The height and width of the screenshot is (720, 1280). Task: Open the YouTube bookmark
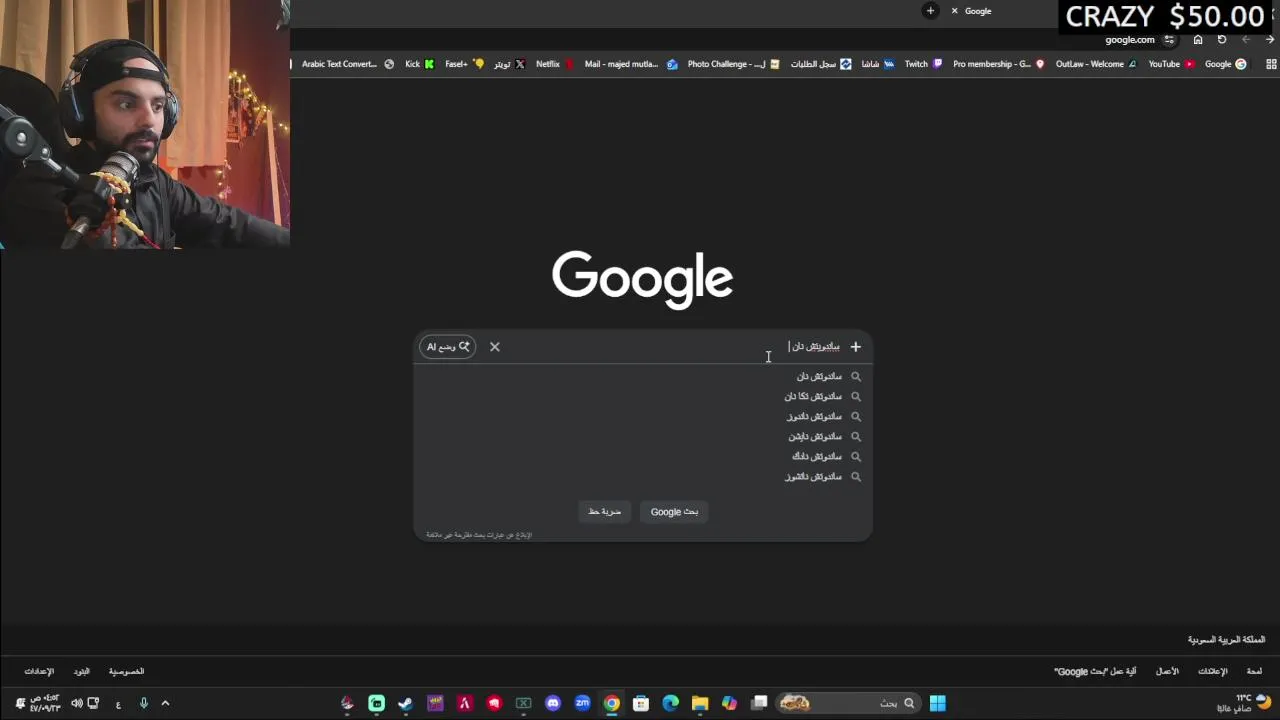pyautogui.click(x=1171, y=64)
